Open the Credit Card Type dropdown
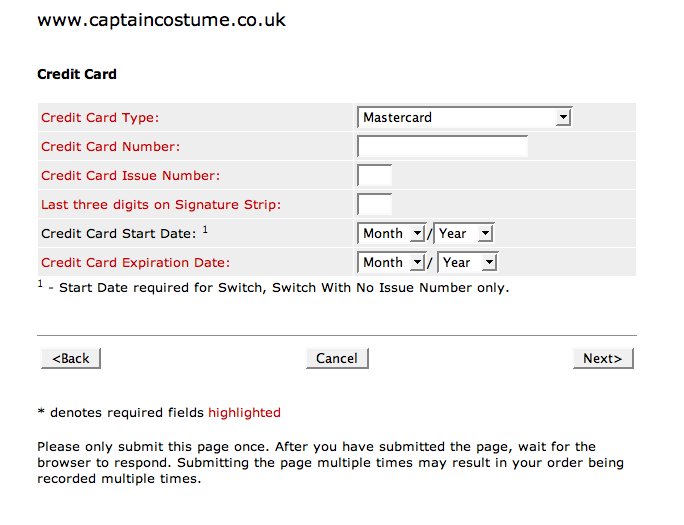 464,118
